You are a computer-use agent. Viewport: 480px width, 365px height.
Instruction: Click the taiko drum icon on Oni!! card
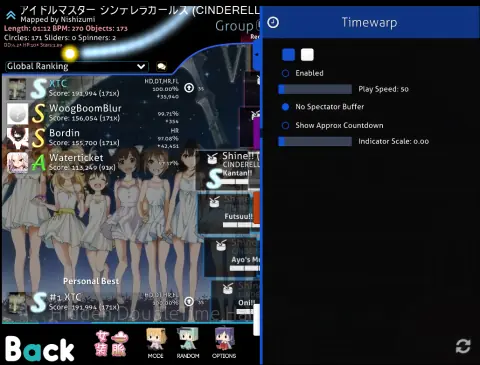tap(228, 289)
